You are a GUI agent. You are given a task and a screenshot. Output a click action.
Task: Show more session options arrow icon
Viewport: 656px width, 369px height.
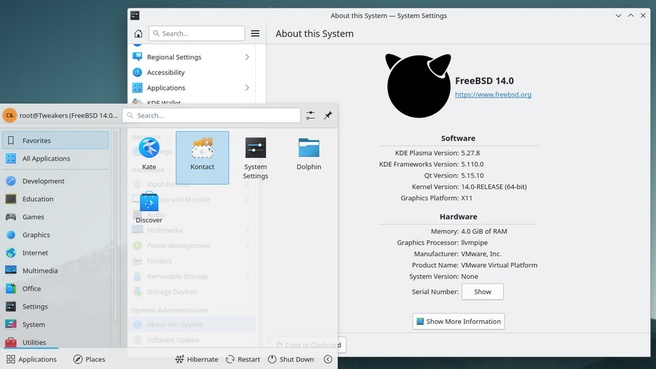coord(328,359)
